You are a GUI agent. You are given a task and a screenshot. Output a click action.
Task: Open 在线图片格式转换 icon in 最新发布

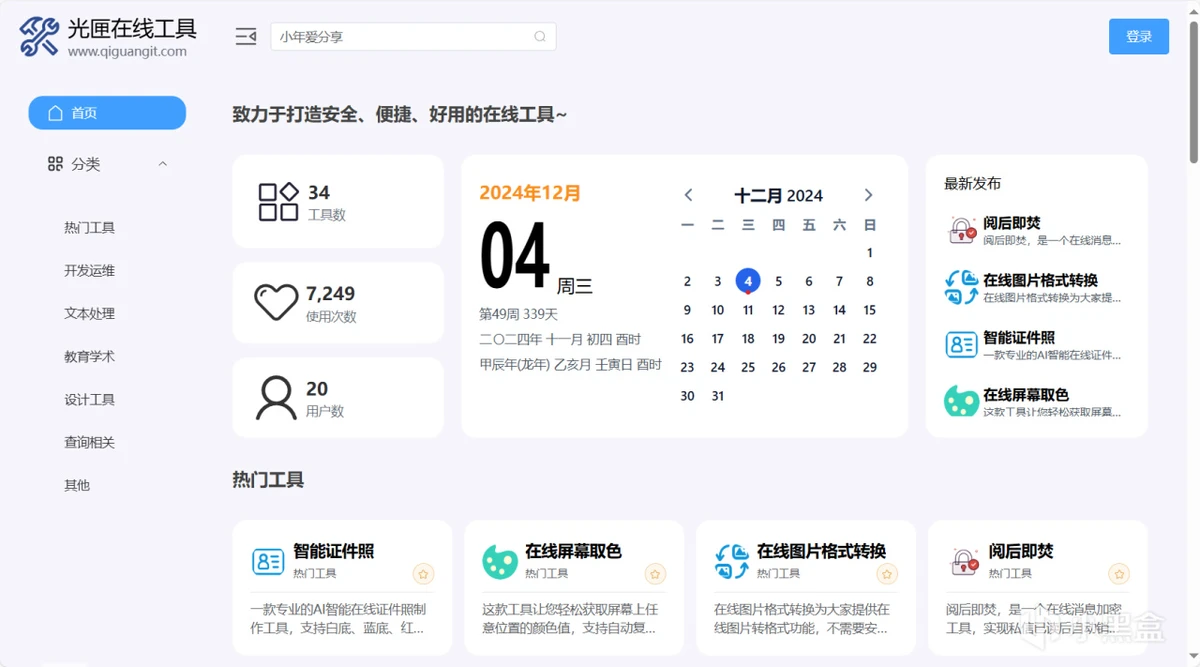[x=961, y=288]
